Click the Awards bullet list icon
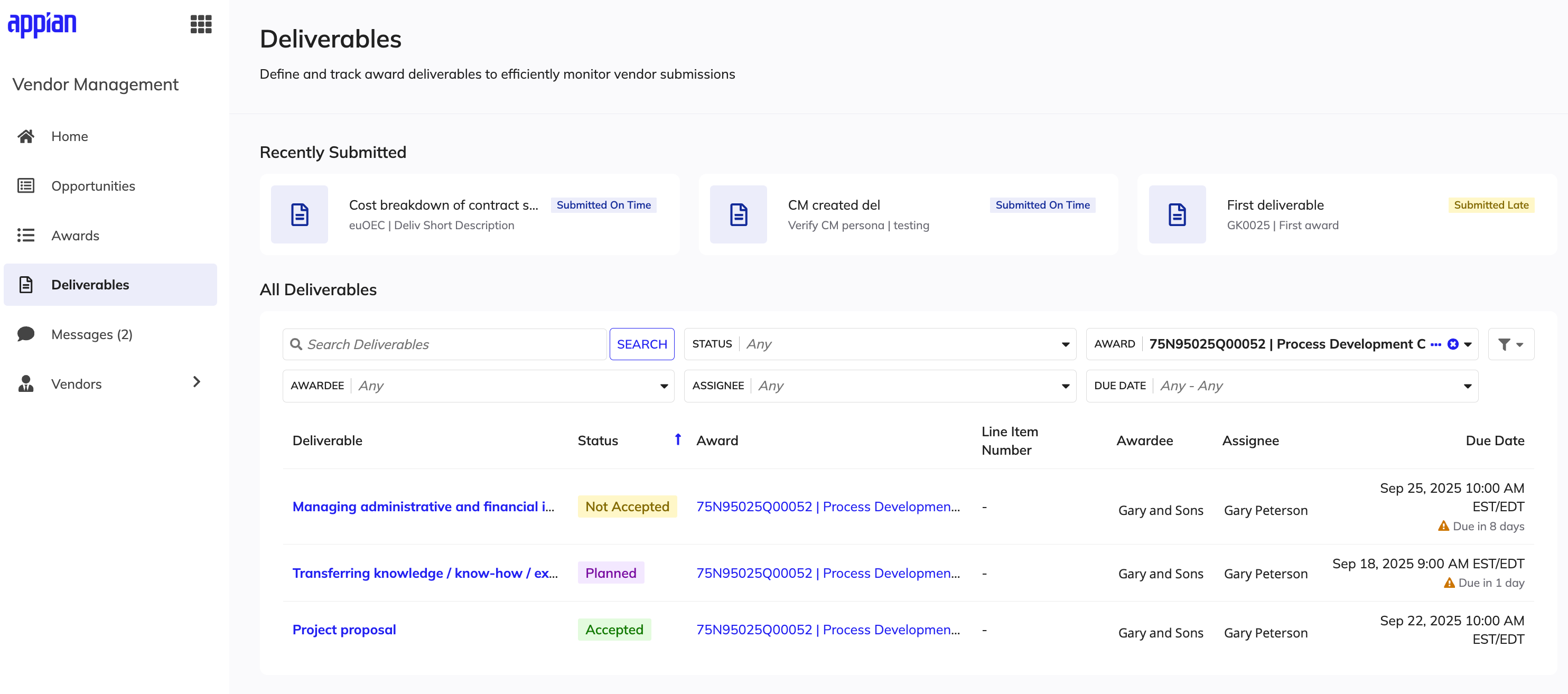1568x694 pixels. pos(25,235)
